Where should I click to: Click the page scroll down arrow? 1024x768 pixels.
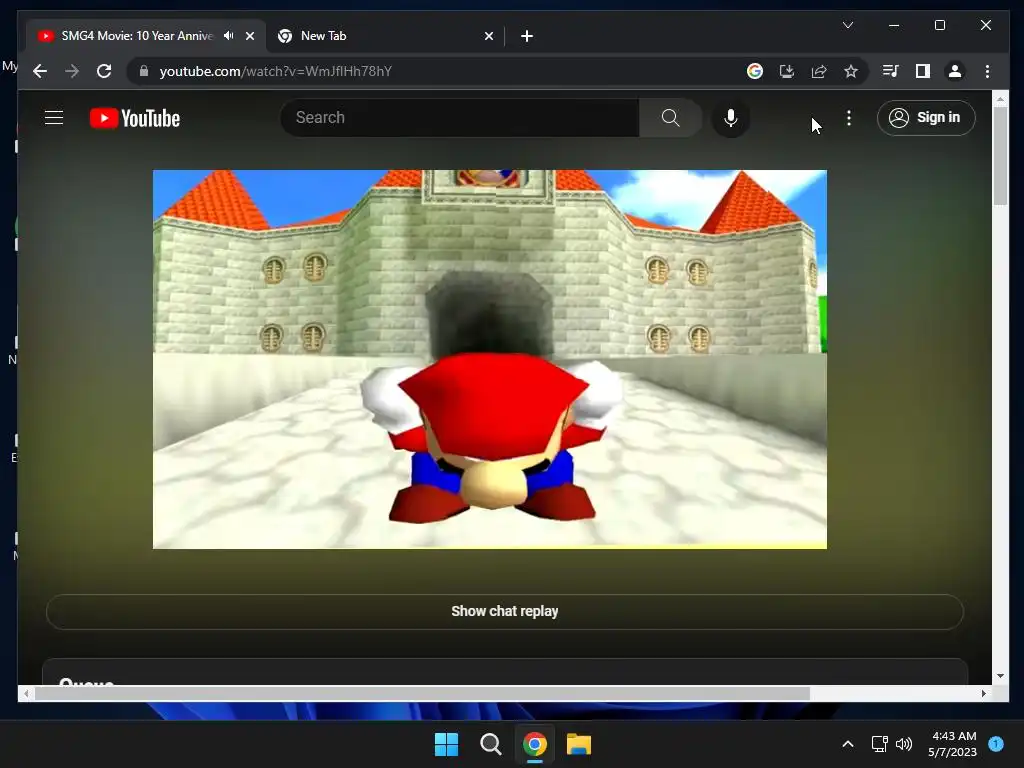point(1000,676)
